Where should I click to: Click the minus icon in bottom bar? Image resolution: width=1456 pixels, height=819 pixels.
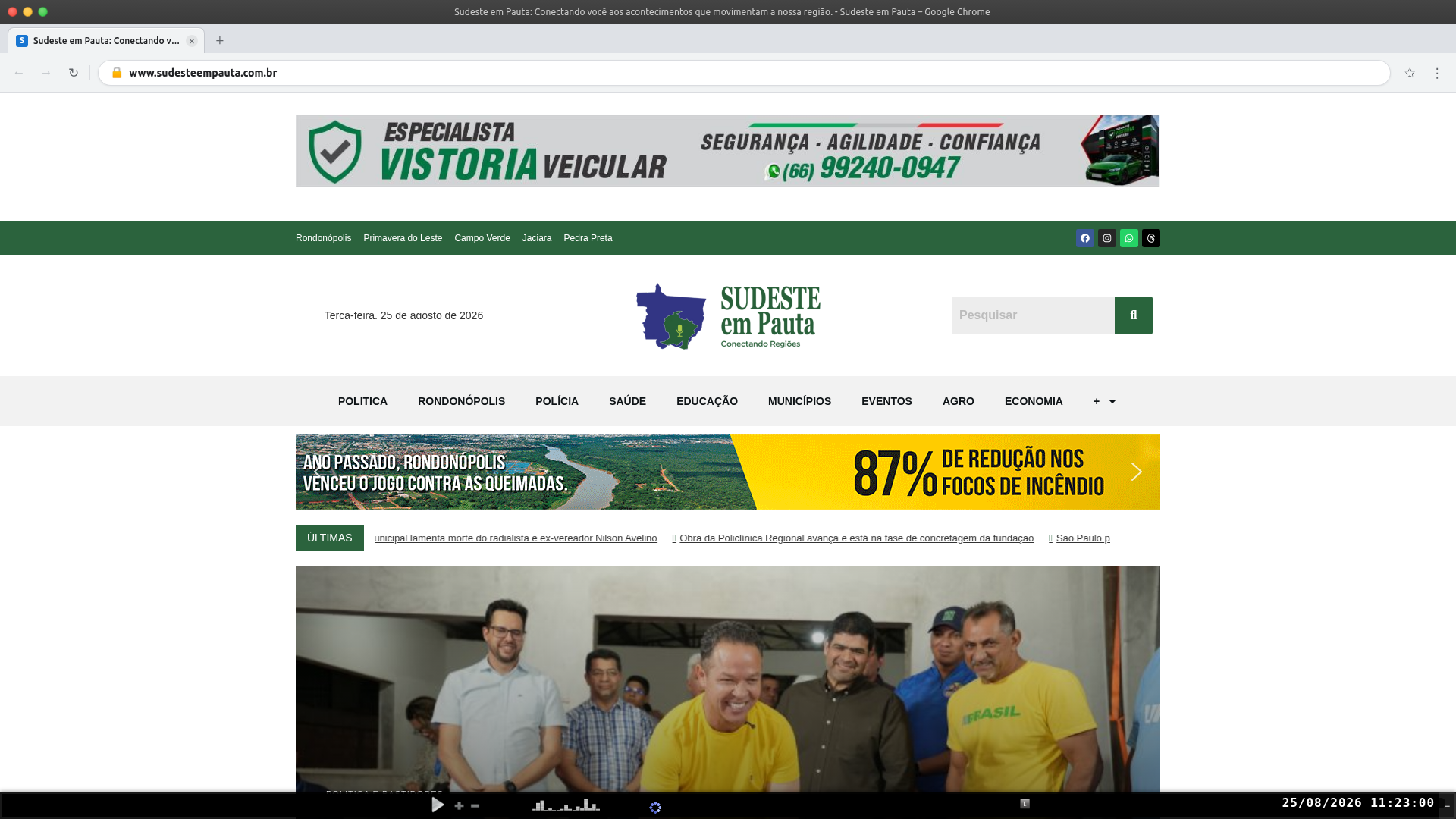pos(475,806)
